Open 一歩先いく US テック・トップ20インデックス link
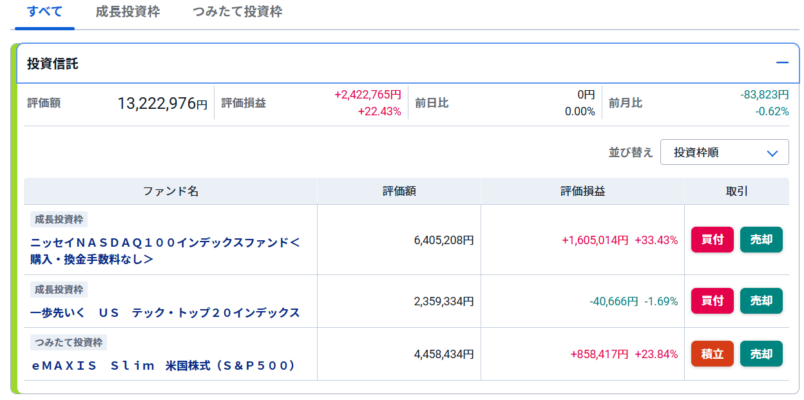The image size is (804, 400). click(x=165, y=312)
